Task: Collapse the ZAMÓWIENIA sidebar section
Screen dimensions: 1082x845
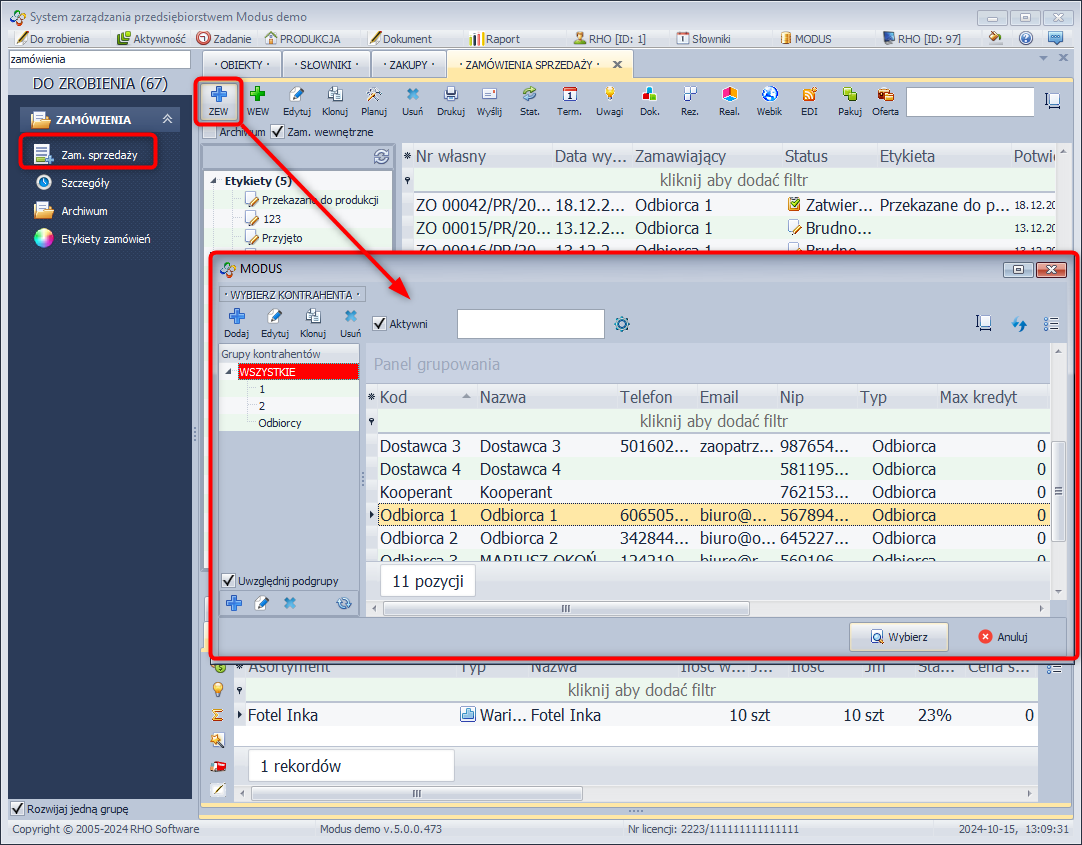Action: click(x=167, y=120)
